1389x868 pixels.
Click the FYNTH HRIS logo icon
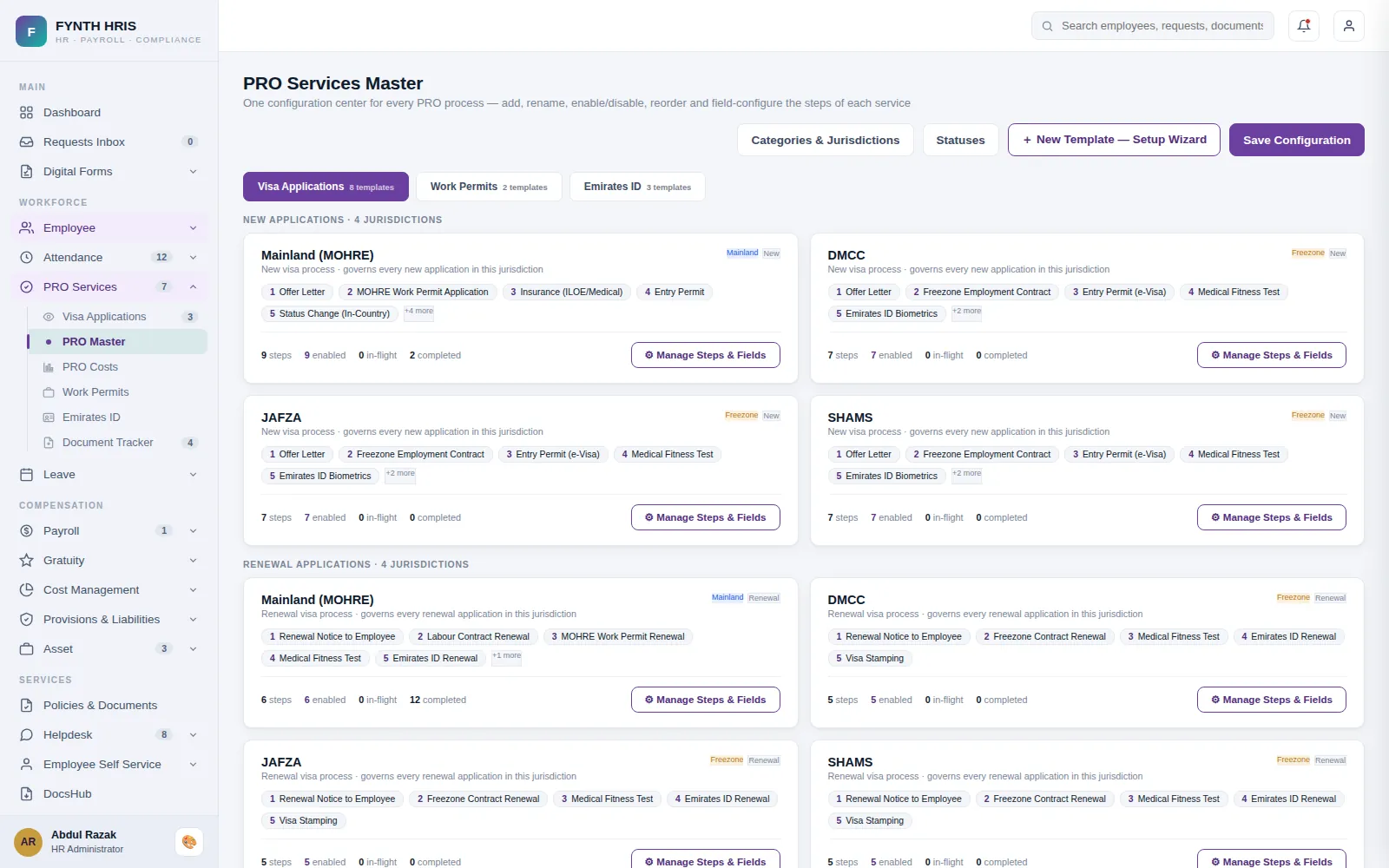coord(31,31)
